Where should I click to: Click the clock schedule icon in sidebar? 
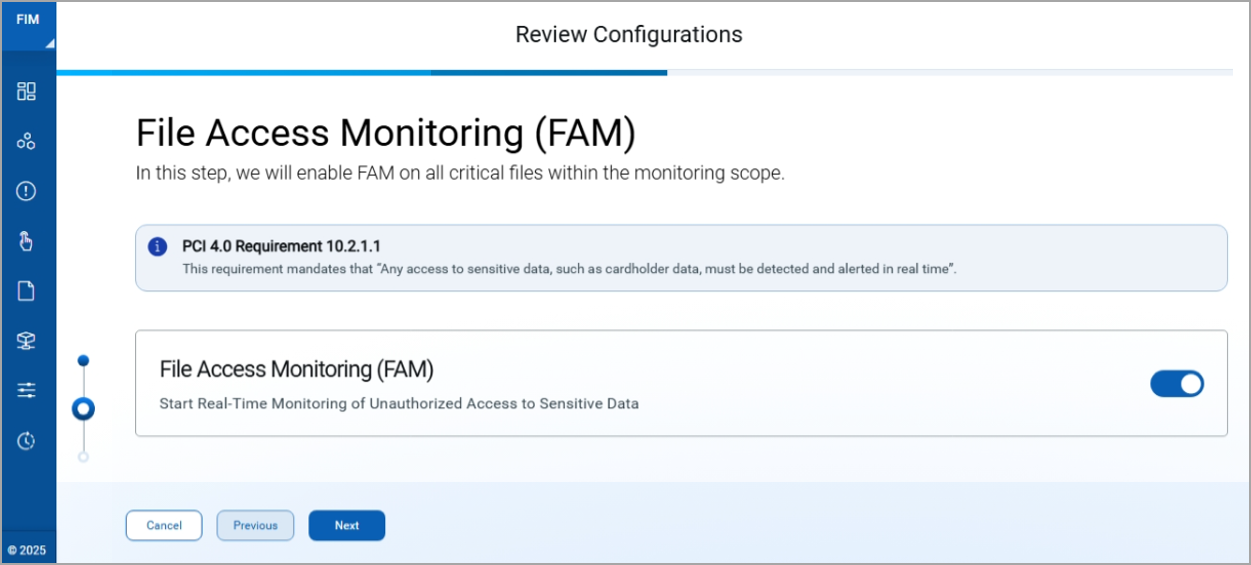pyautogui.click(x=26, y=440)
